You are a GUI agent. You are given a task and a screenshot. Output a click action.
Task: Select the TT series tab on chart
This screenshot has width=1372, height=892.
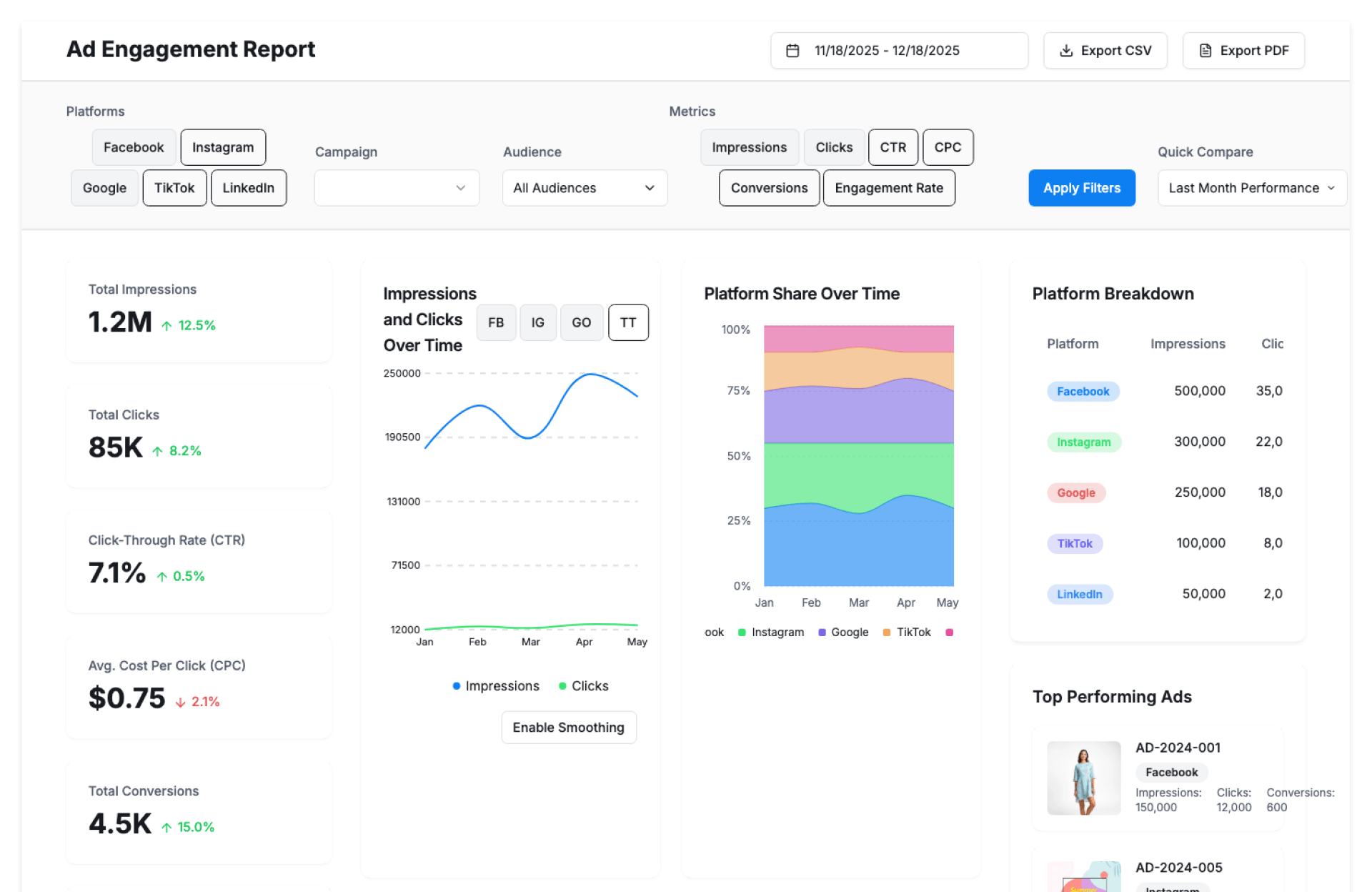coord(627,322)
